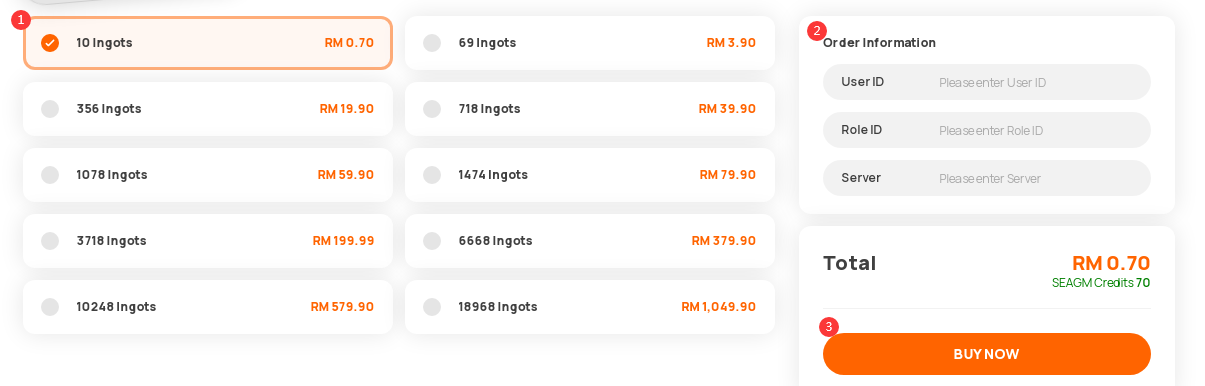Click the red step 1 badge
Viewport: 1205px width, 386px height.
pyautogui.click(x=21, y=20)
